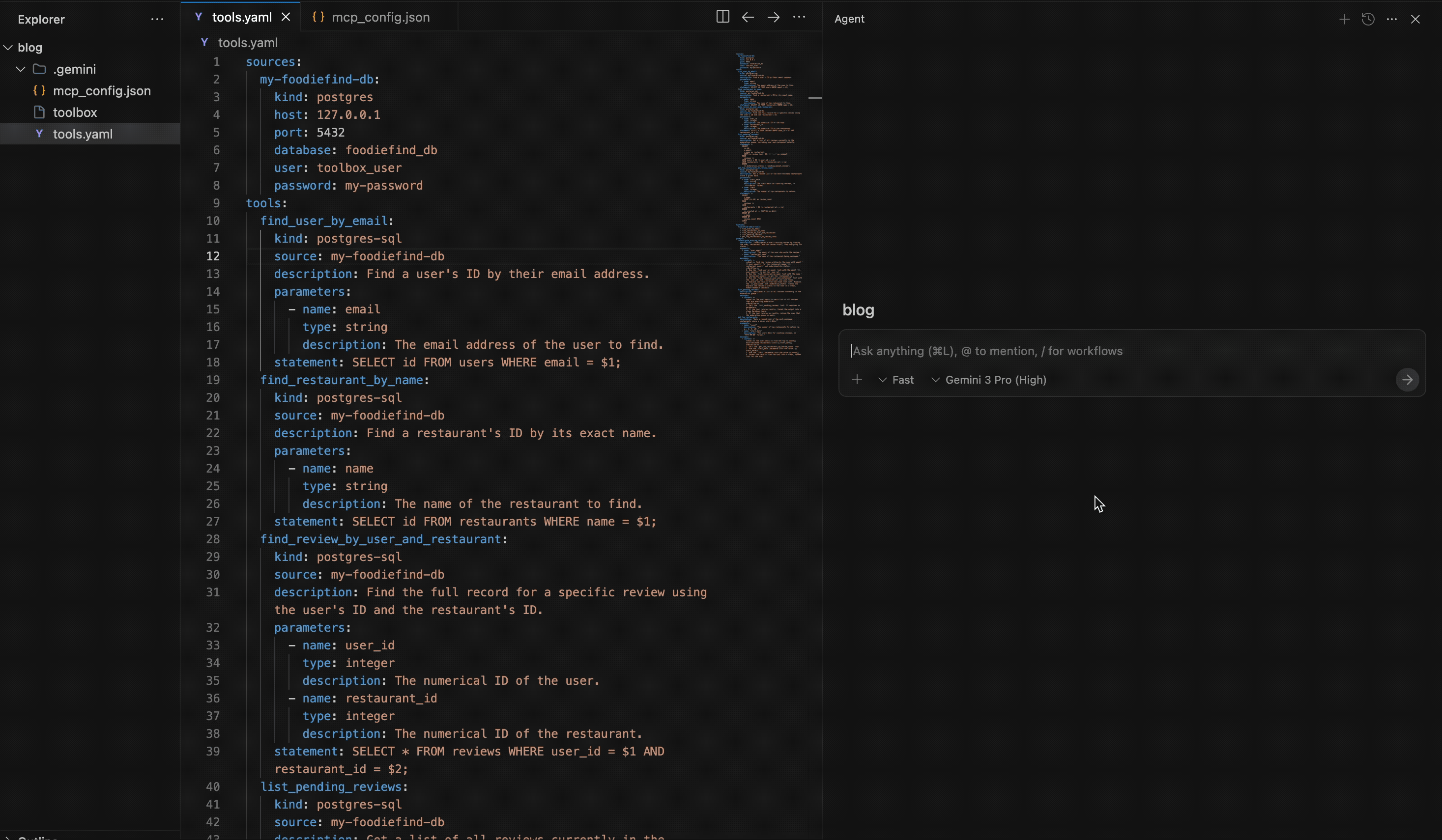This screenshot has height=840, width=1442.
Task: Click the toolbox file icon
Action: (39, 112)
